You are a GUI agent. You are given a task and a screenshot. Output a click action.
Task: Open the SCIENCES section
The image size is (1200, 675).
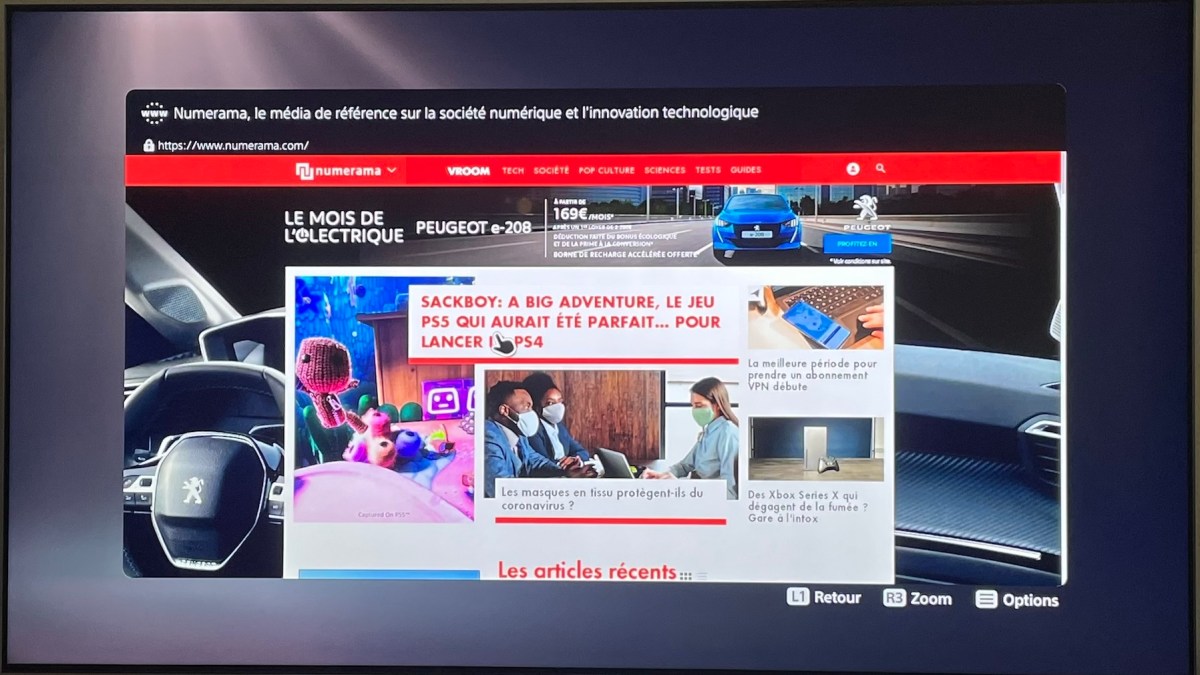coord(664,171)
